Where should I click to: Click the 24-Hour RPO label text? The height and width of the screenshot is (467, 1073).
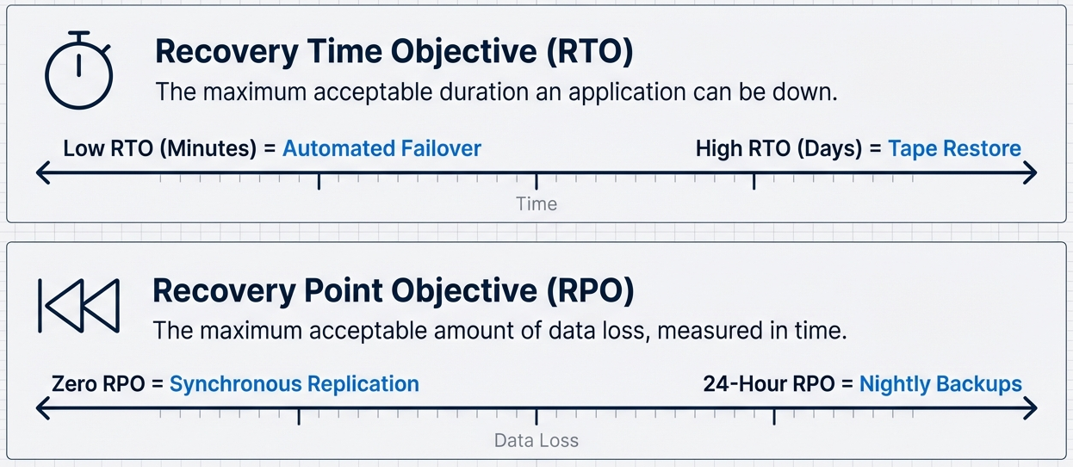point(769,384)
